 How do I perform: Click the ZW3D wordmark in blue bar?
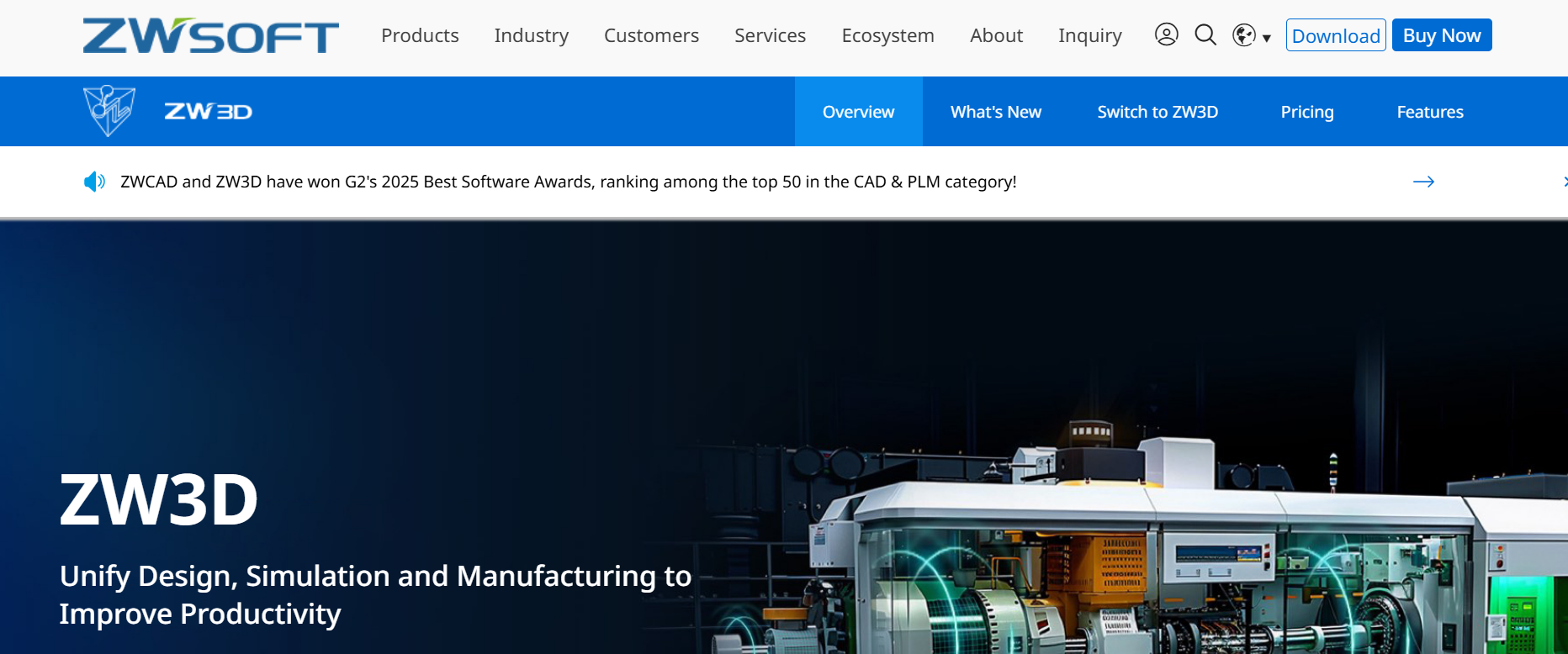pyautogui.click(x=208, y=112)
